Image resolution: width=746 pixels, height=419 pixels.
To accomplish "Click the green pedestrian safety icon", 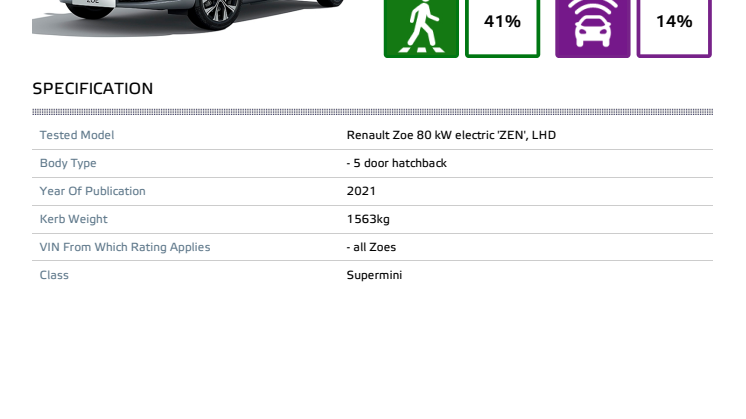I will point(421,29).
